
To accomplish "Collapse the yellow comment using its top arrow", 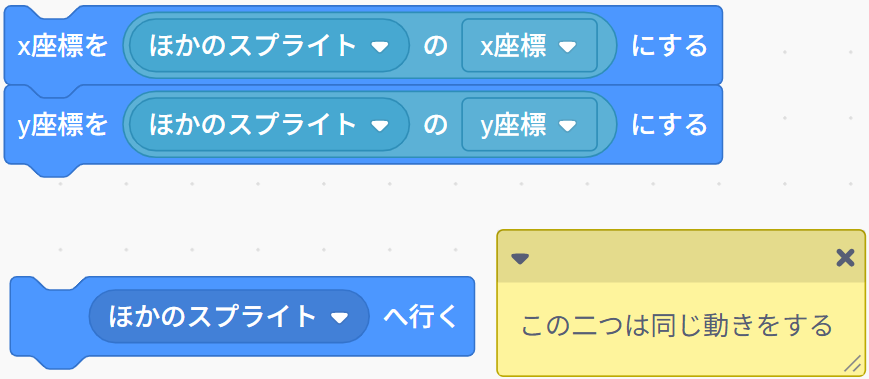I will click(520, 259).
